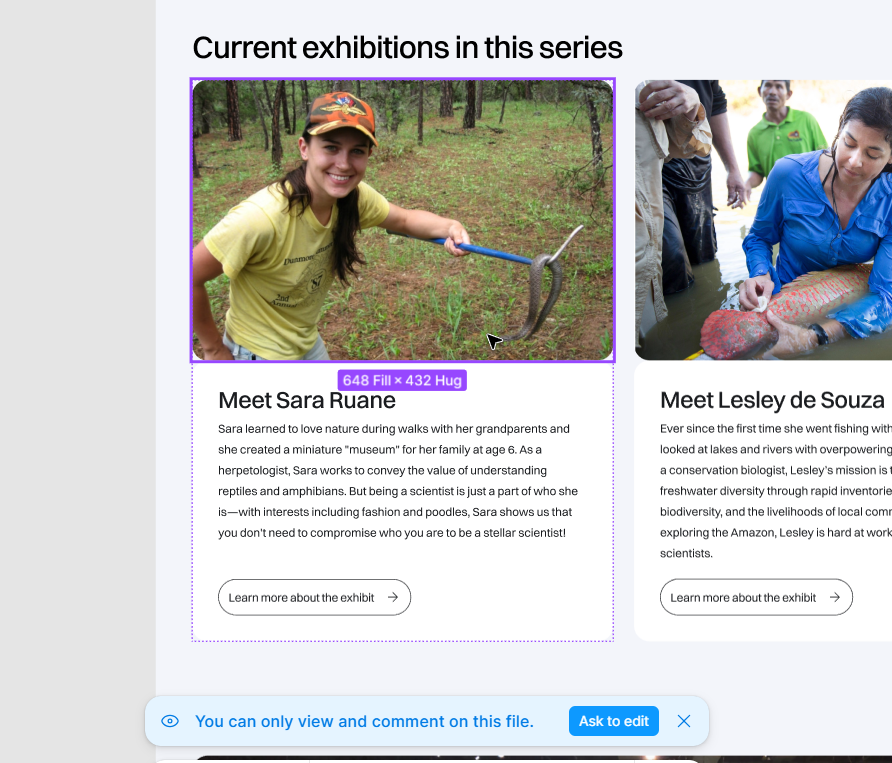This screenshot has width=892, height=763.
Task: Select the Sara Ruane photo with the snake
Action: click(402, 220)
